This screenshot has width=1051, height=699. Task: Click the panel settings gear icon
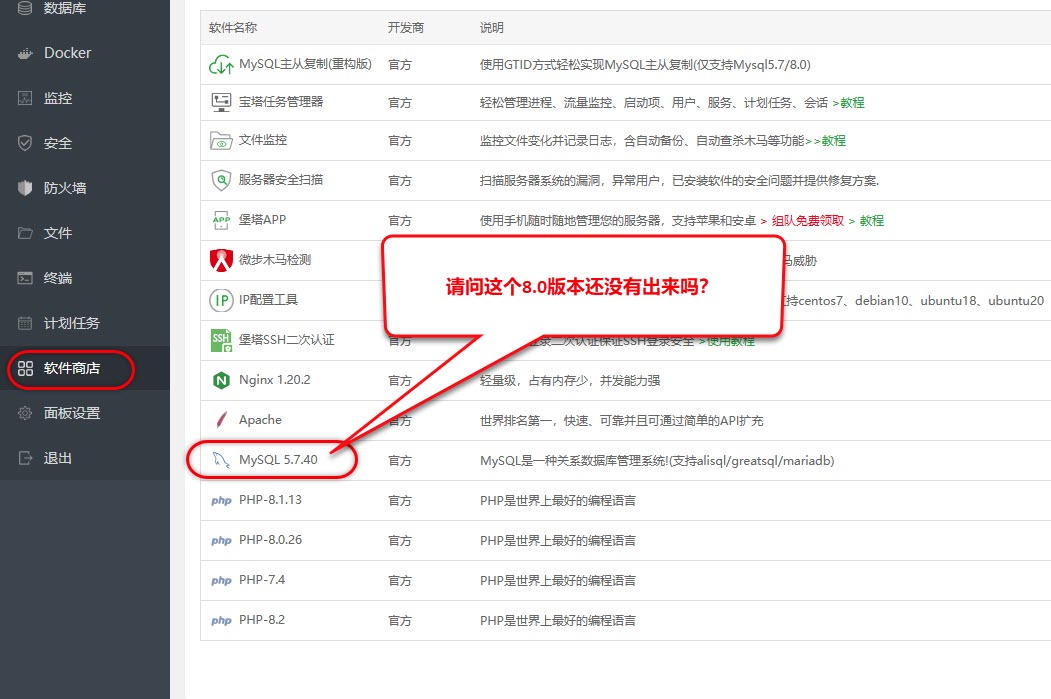point(25,413)
